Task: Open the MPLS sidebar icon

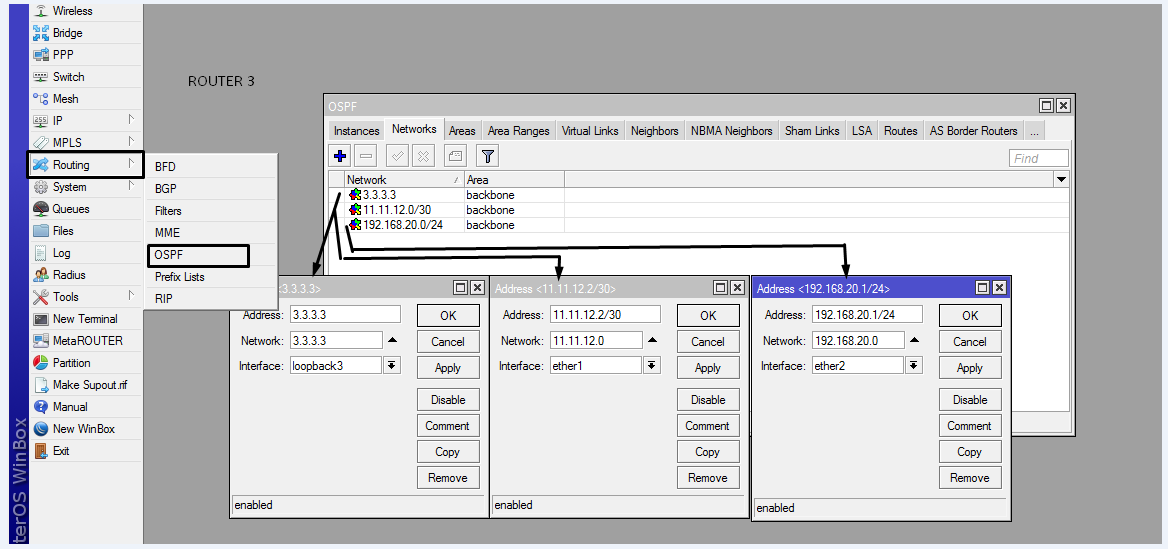Action: pos(40,143)
